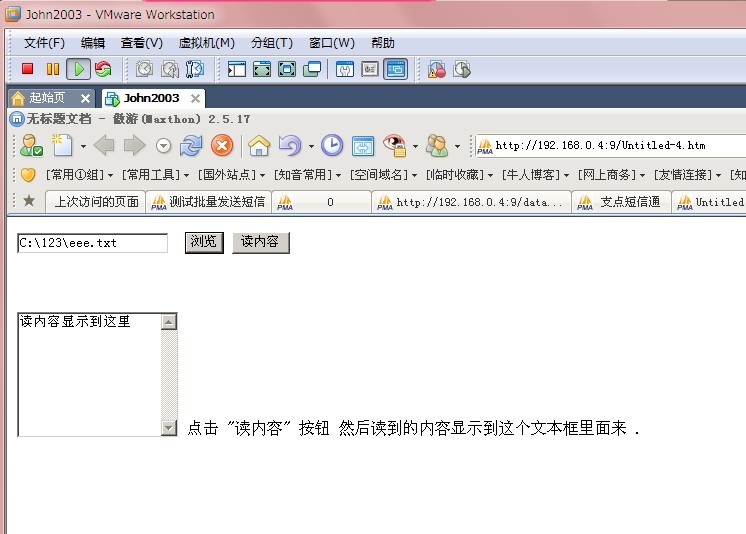
Task: Switch to the 支点短信通 browser tab
Action: click(621, 202)
